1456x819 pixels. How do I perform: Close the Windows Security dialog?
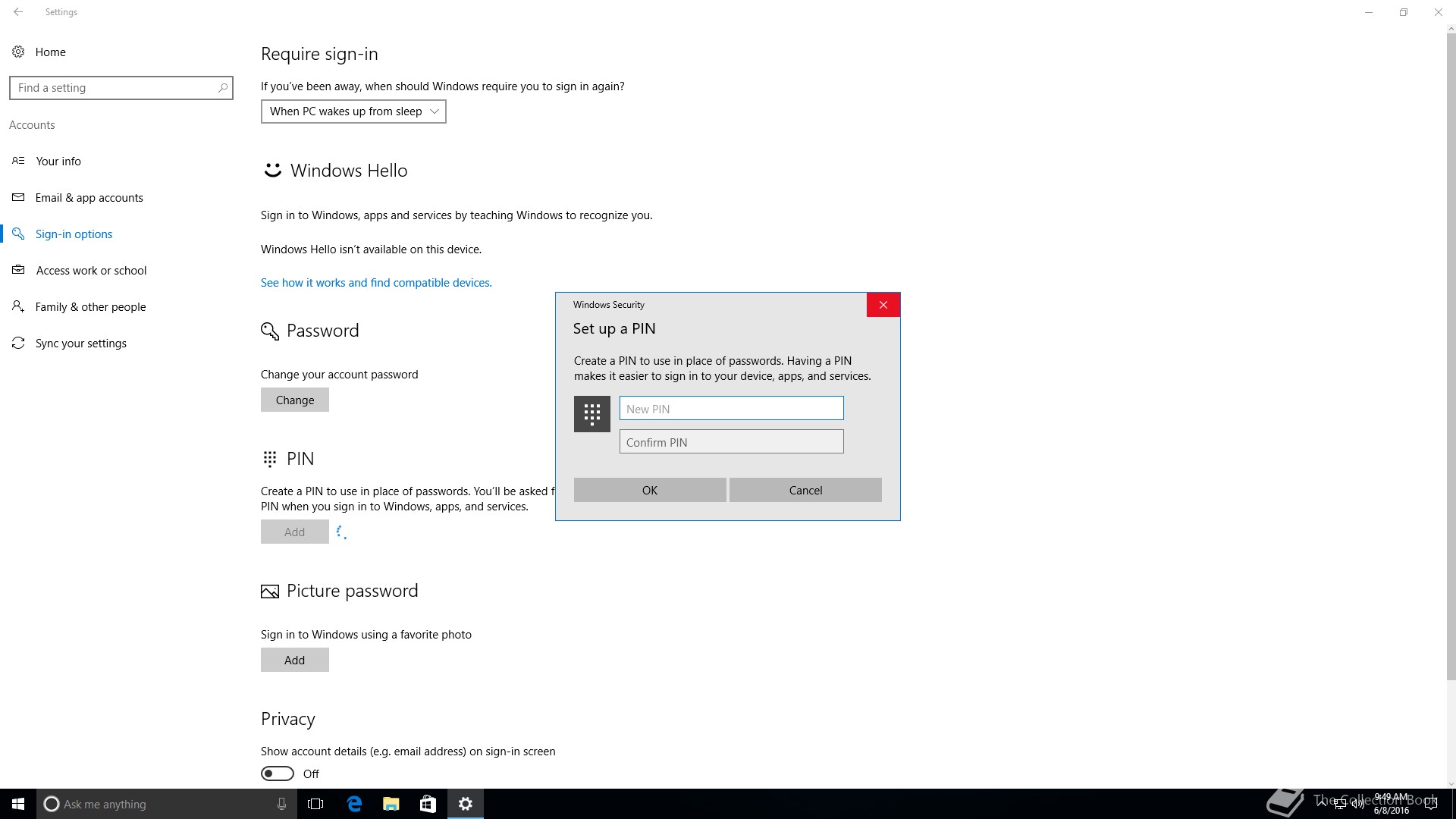point(883,305)
